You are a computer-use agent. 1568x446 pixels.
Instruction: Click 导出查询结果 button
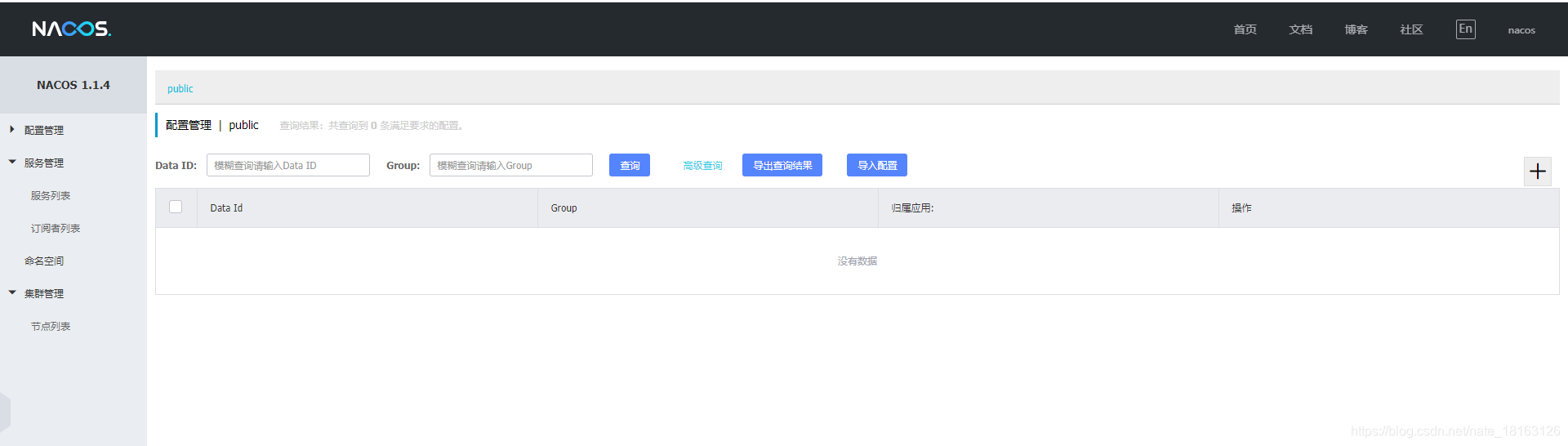[x=782, y=165]
